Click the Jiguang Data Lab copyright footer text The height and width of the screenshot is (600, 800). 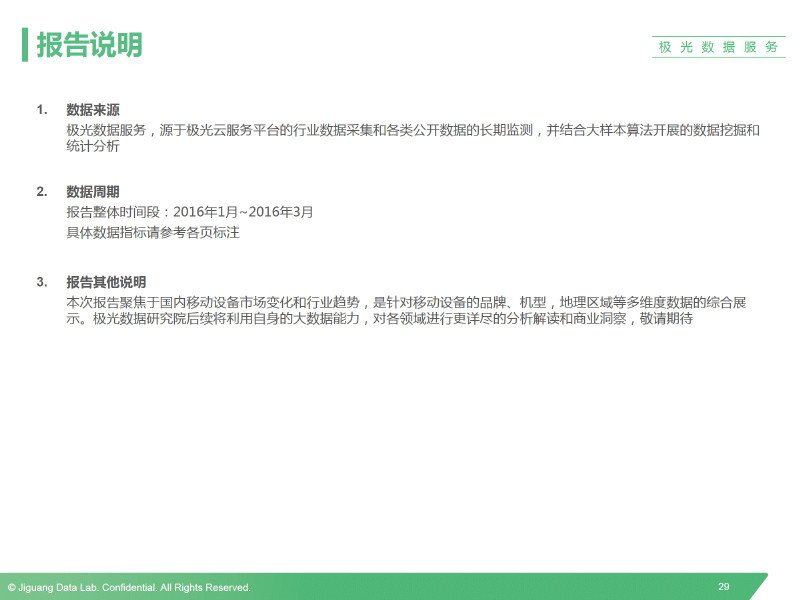tap(129, 587)
